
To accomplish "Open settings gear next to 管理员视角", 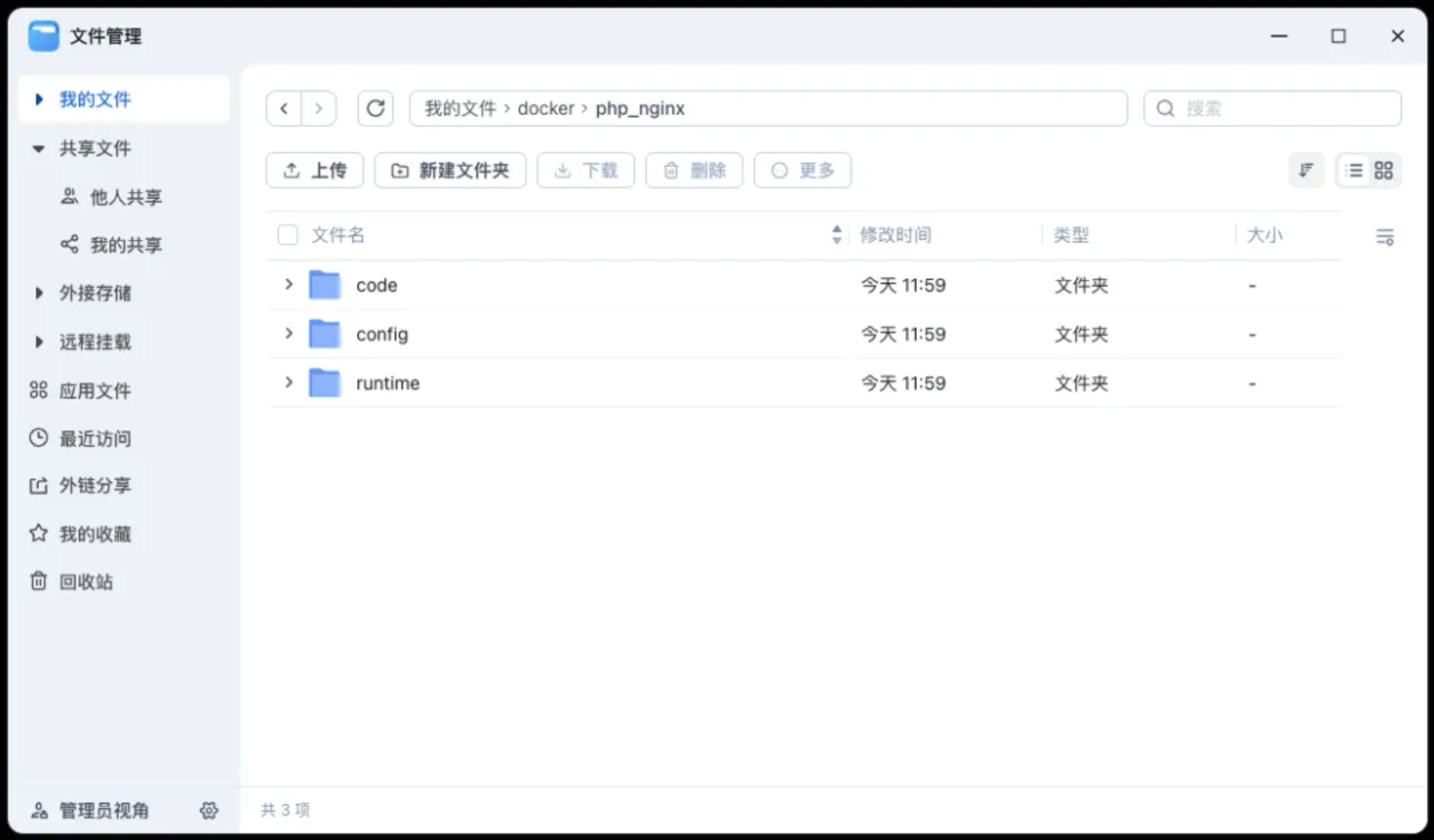I will click(209, 810).
